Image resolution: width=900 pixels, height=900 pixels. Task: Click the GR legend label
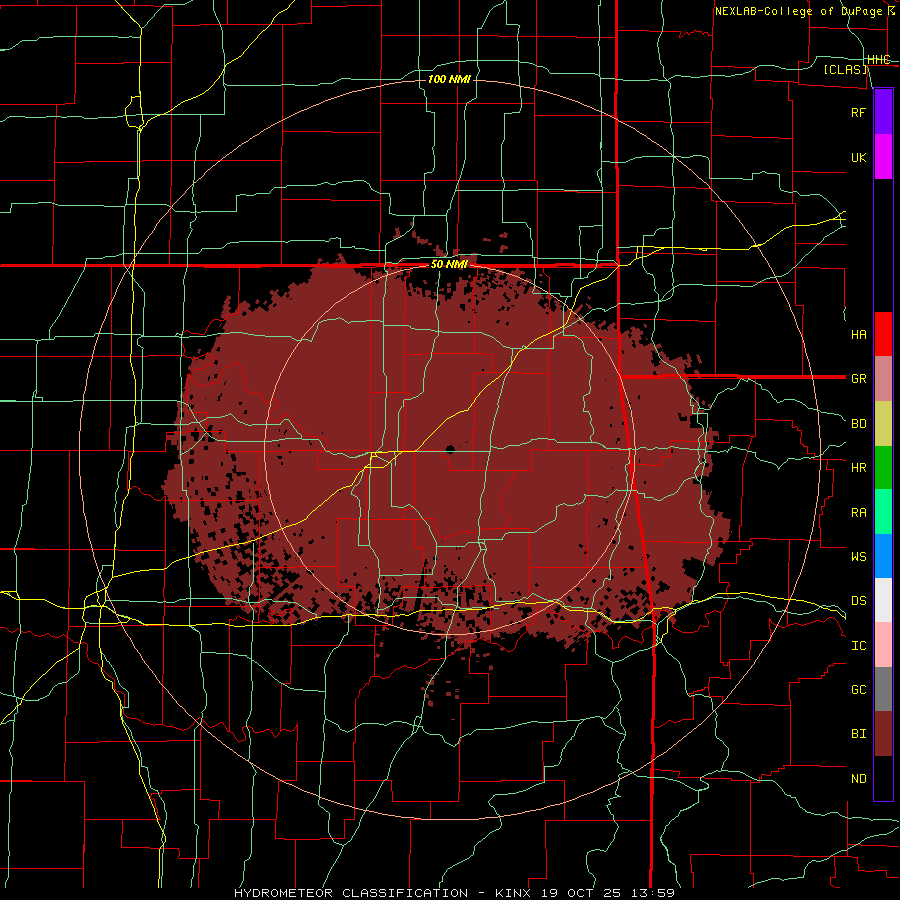point(858,379)
